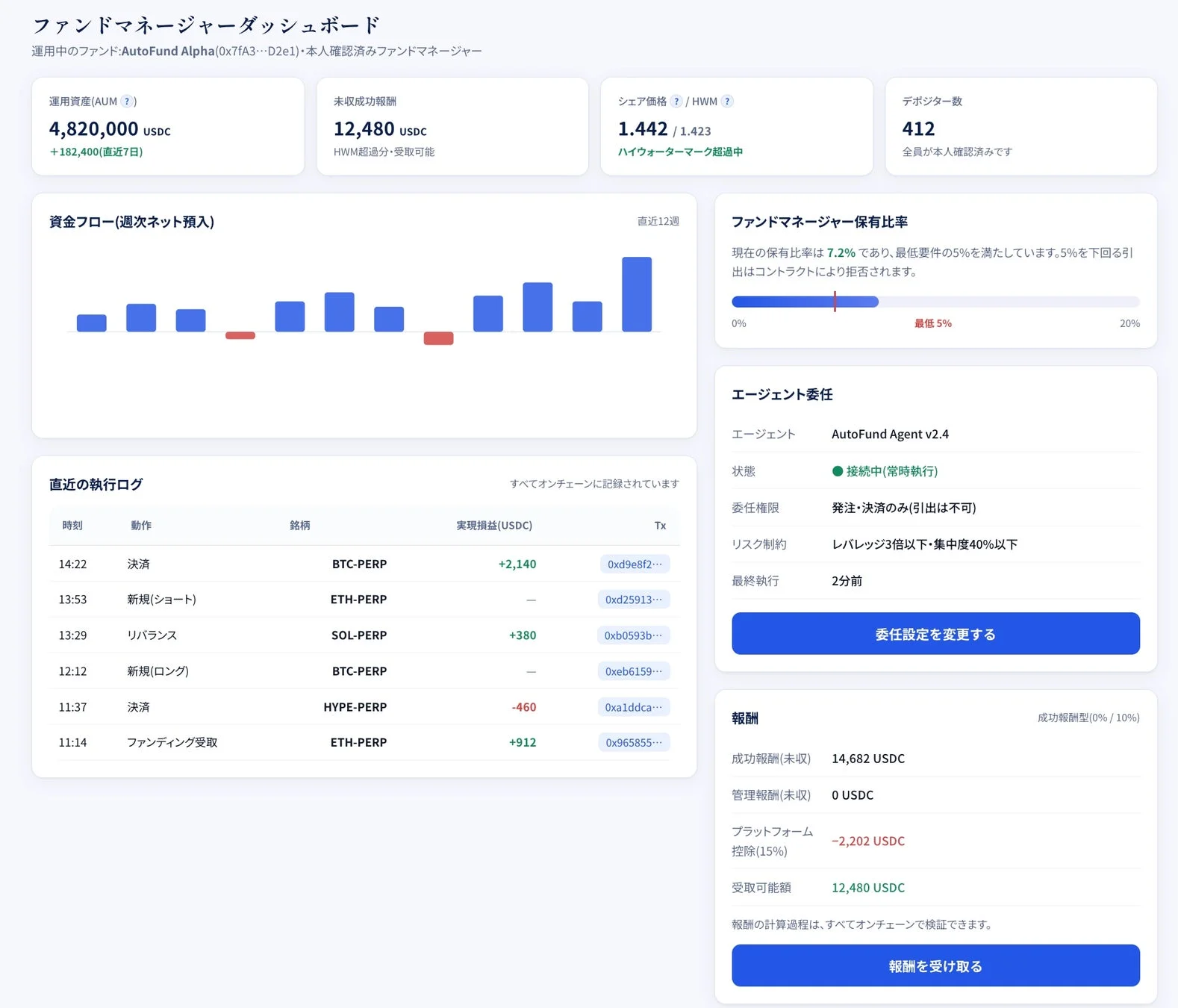This screenshot has height=1008, width=1178.
Task: Click the 14:22 time cell
Action: coord(72,564)
